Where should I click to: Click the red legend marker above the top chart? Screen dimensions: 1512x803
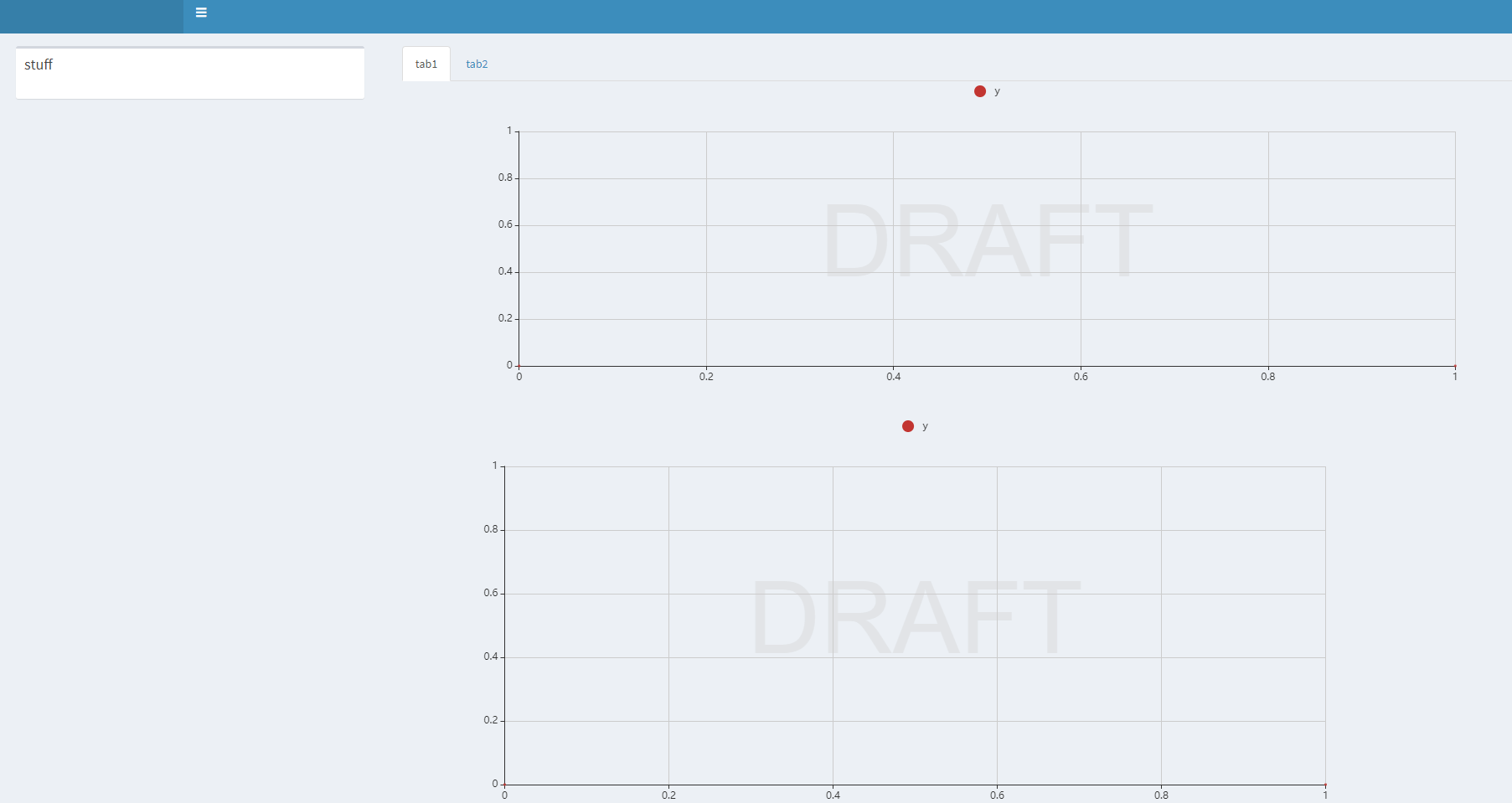(978, 90)
